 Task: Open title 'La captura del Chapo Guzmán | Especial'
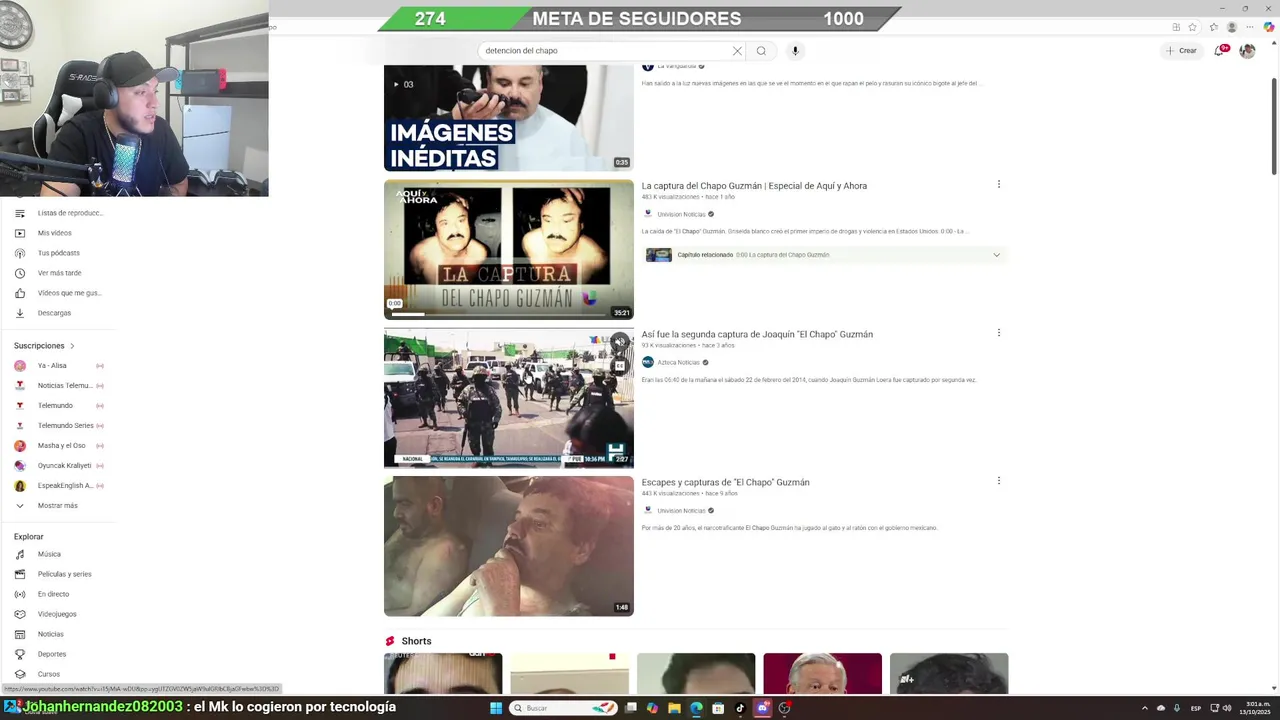tap(754, 186)
